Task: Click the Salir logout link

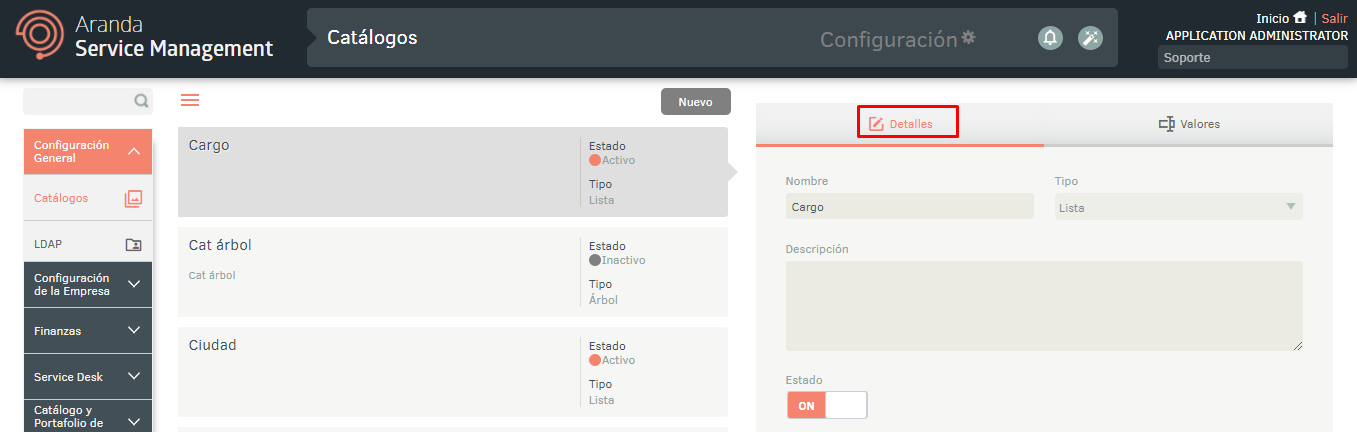Action: tap(1334, 18)
